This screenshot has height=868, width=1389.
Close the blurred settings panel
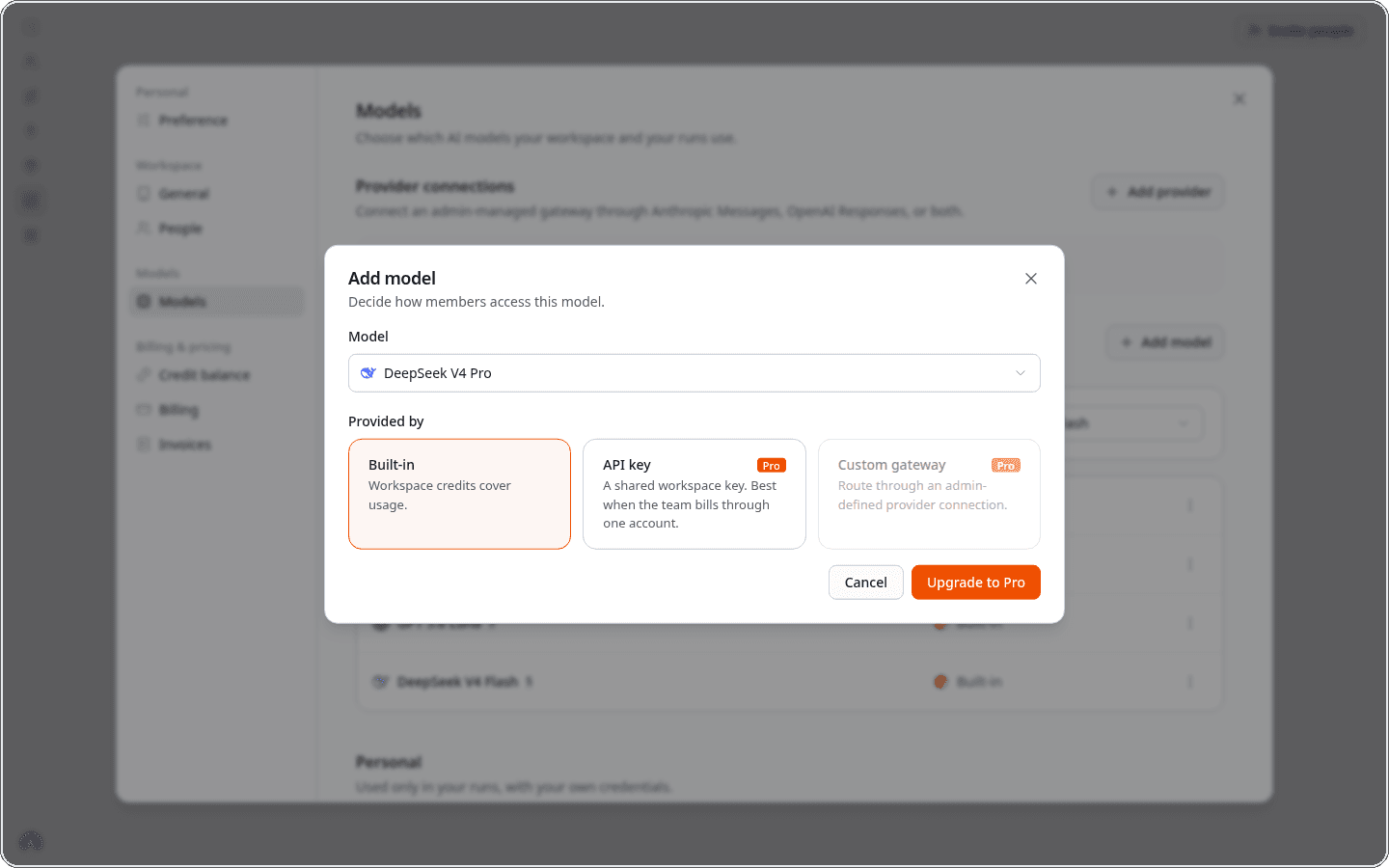click(x=1239, y=99)
